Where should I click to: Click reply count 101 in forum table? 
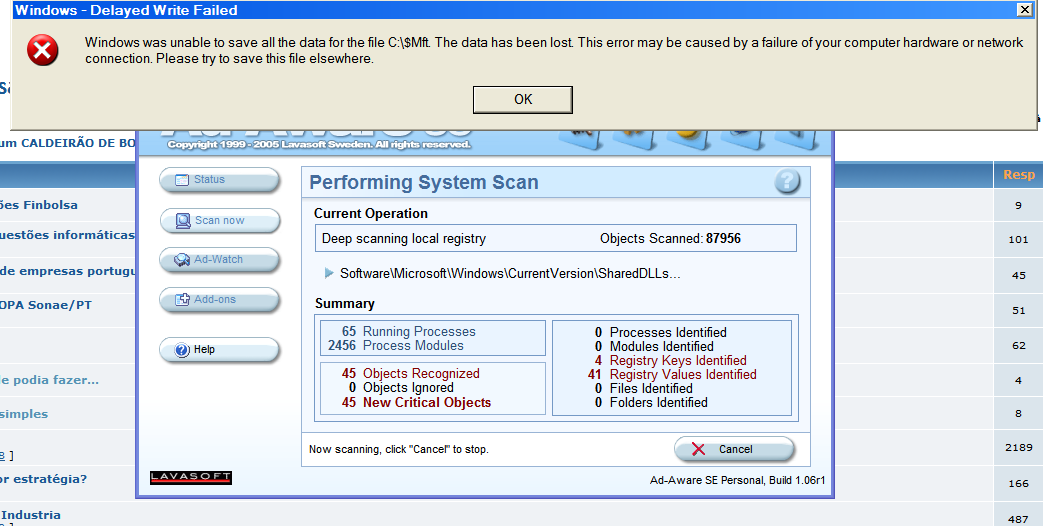point(1018,239)
